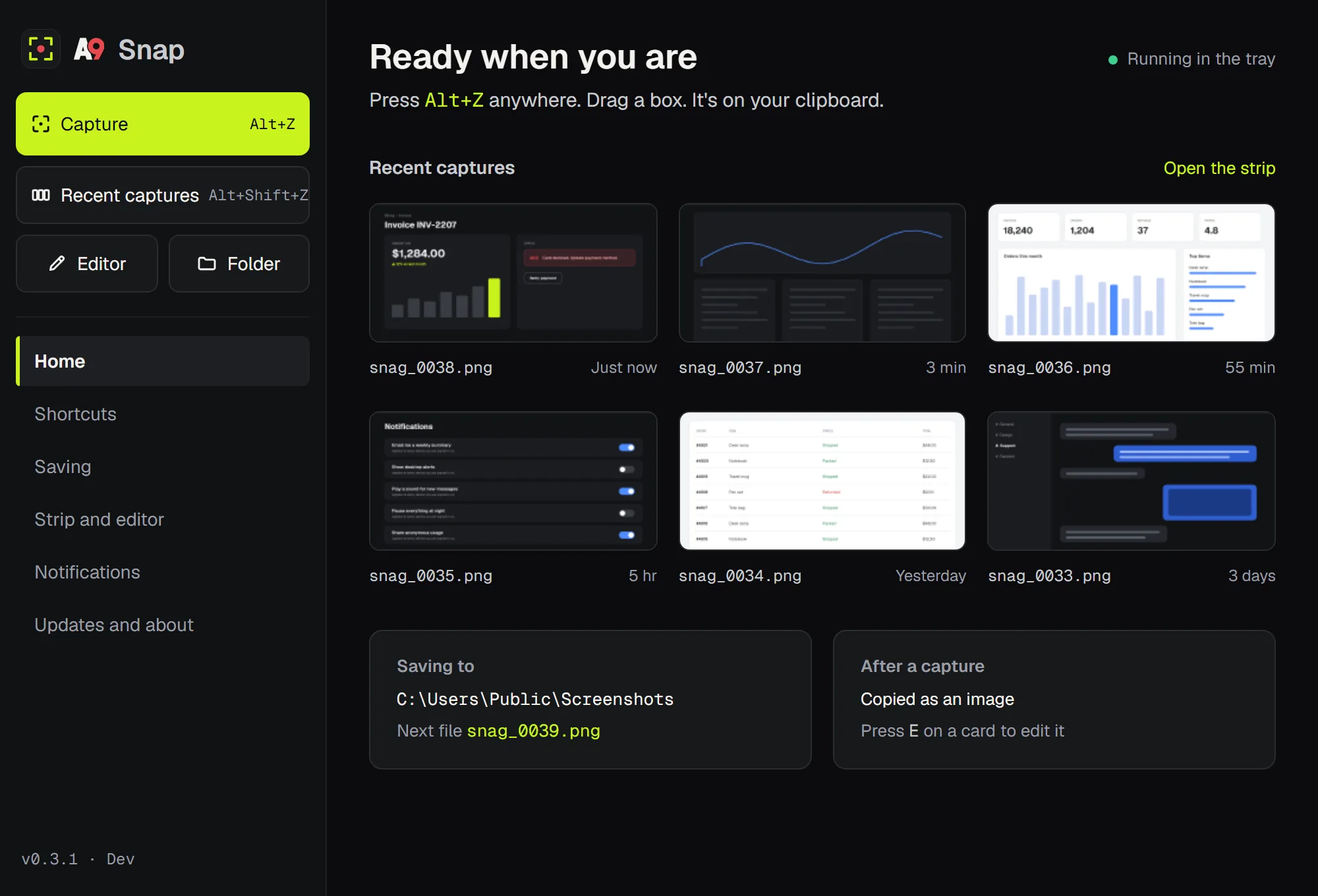
Task: Open the Recent captures strip button in sidebar
Action: [x=163, y=195]
